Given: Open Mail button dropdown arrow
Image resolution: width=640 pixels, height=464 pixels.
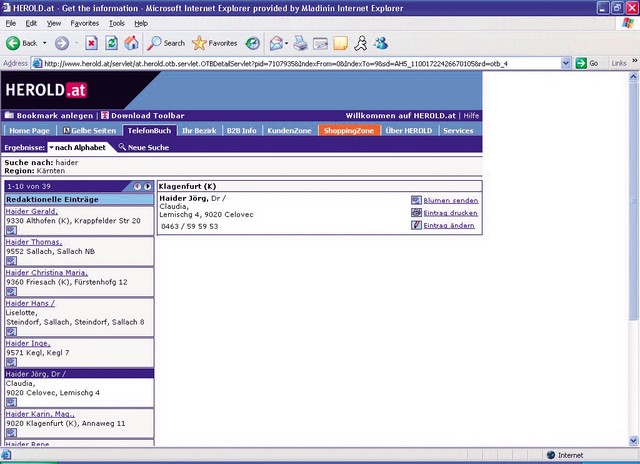Looking at the screenshot, I should tap(287, 43).
